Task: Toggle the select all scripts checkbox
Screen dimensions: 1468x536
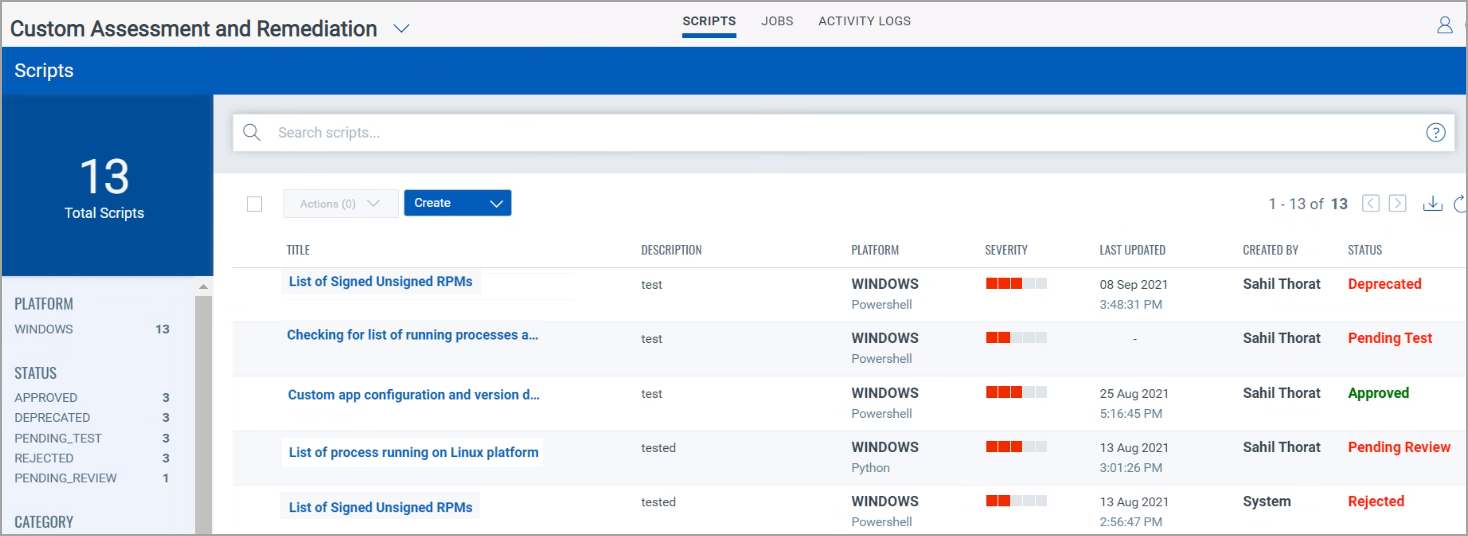Action: coord(254,204)
